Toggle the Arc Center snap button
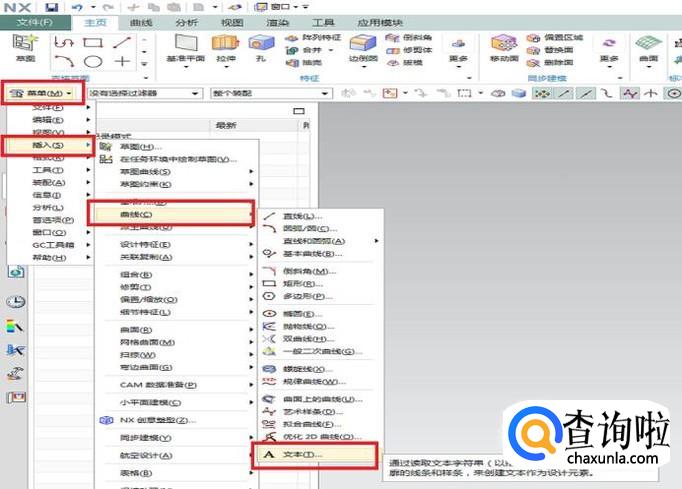 pyautogui.click(x=673, y=93)
